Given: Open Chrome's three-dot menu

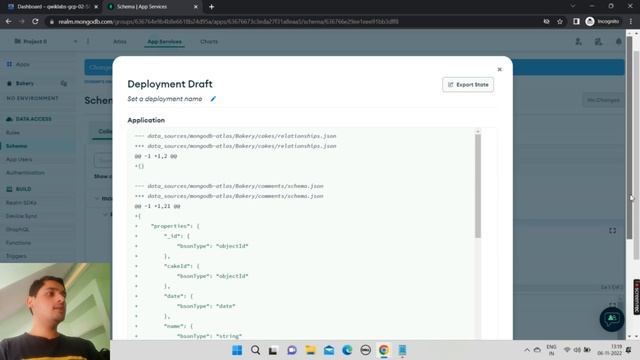Looking at the screenshot, I should 631,21.
